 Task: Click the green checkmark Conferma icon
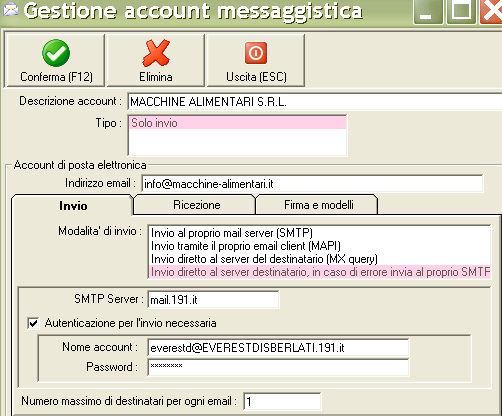coord(56,53)
